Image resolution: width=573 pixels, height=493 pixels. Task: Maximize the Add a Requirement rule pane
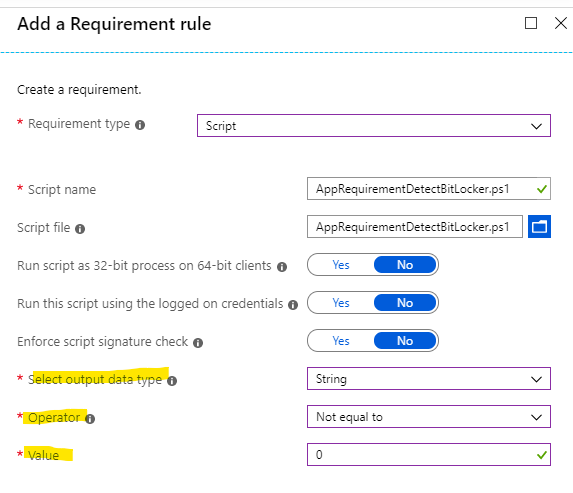pyautogui.click(x=531, y=23)
